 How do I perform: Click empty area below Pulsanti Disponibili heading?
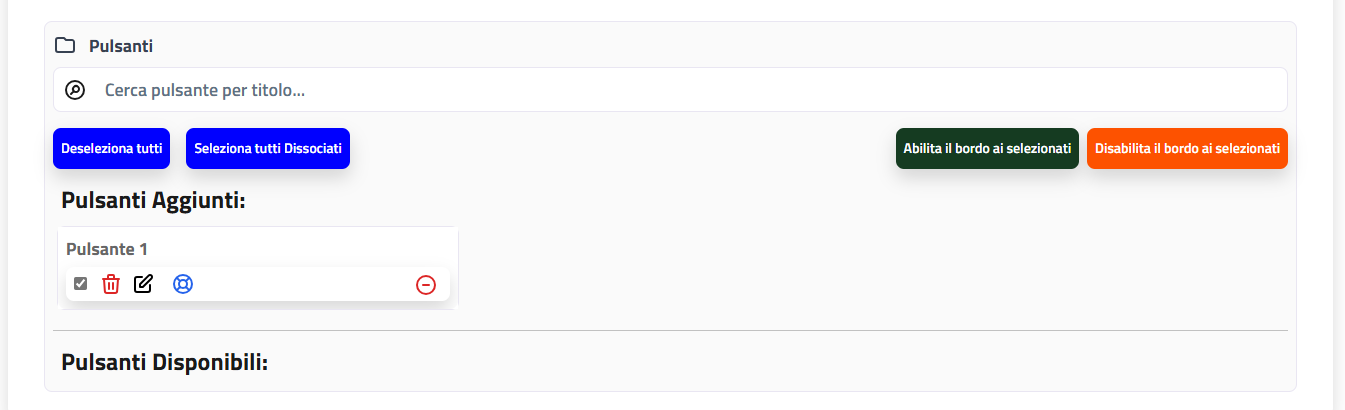(x=670, y=383)
